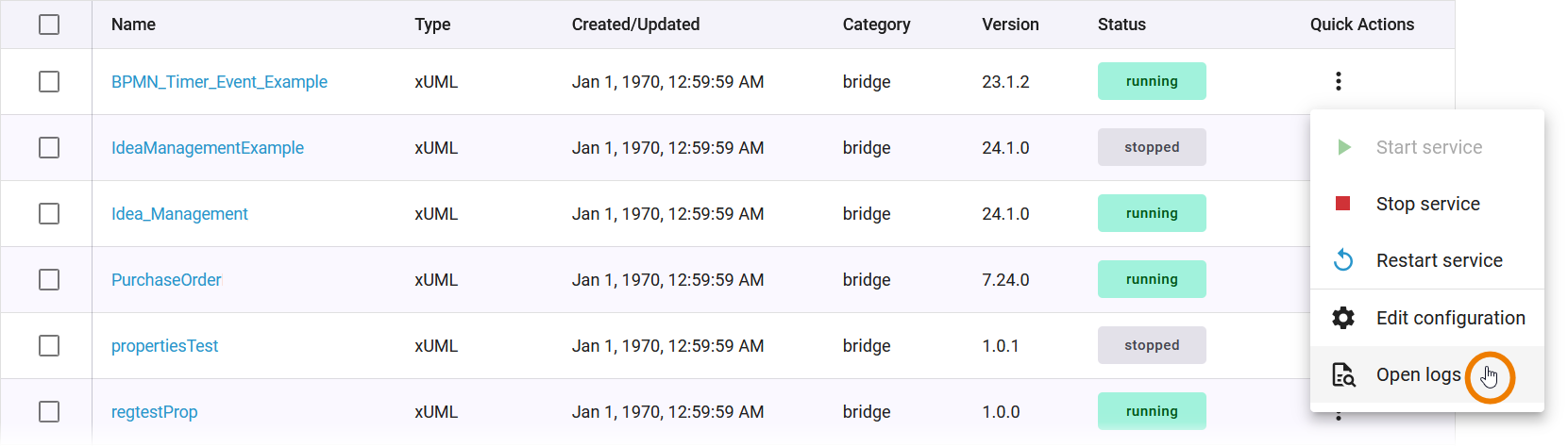Sort the table by Name column header

click(x=133, y=25)
